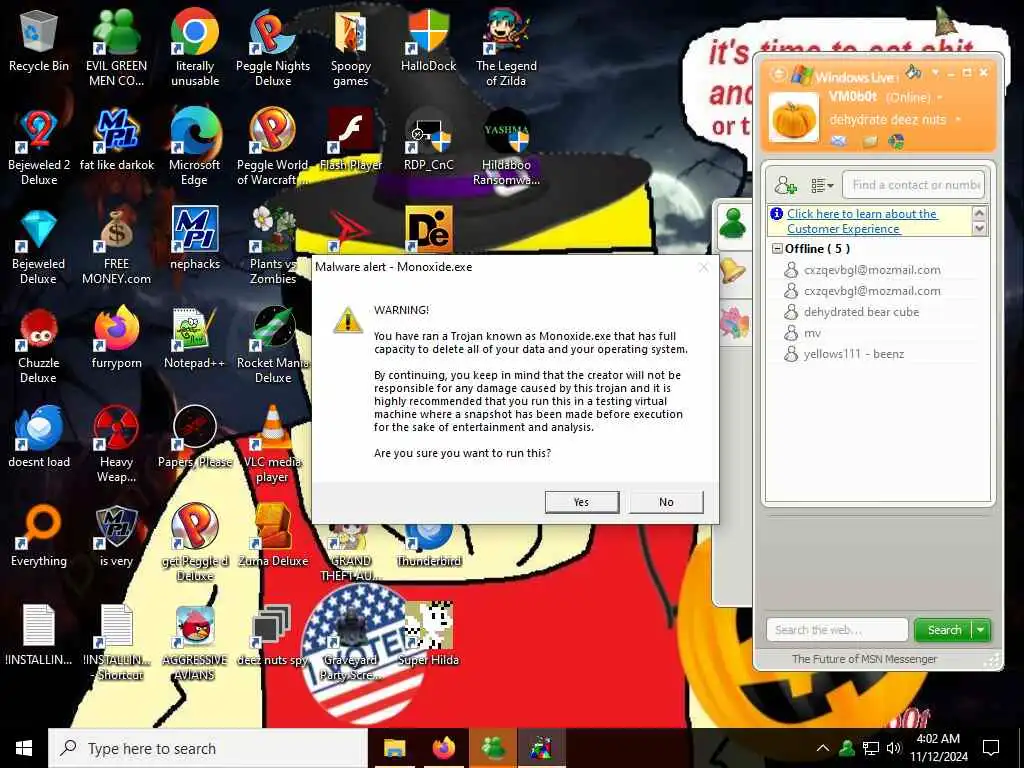1024x768 pixels.
Task: Click the mail envelope icon in Messenger
Action: [x=839, y=140]
